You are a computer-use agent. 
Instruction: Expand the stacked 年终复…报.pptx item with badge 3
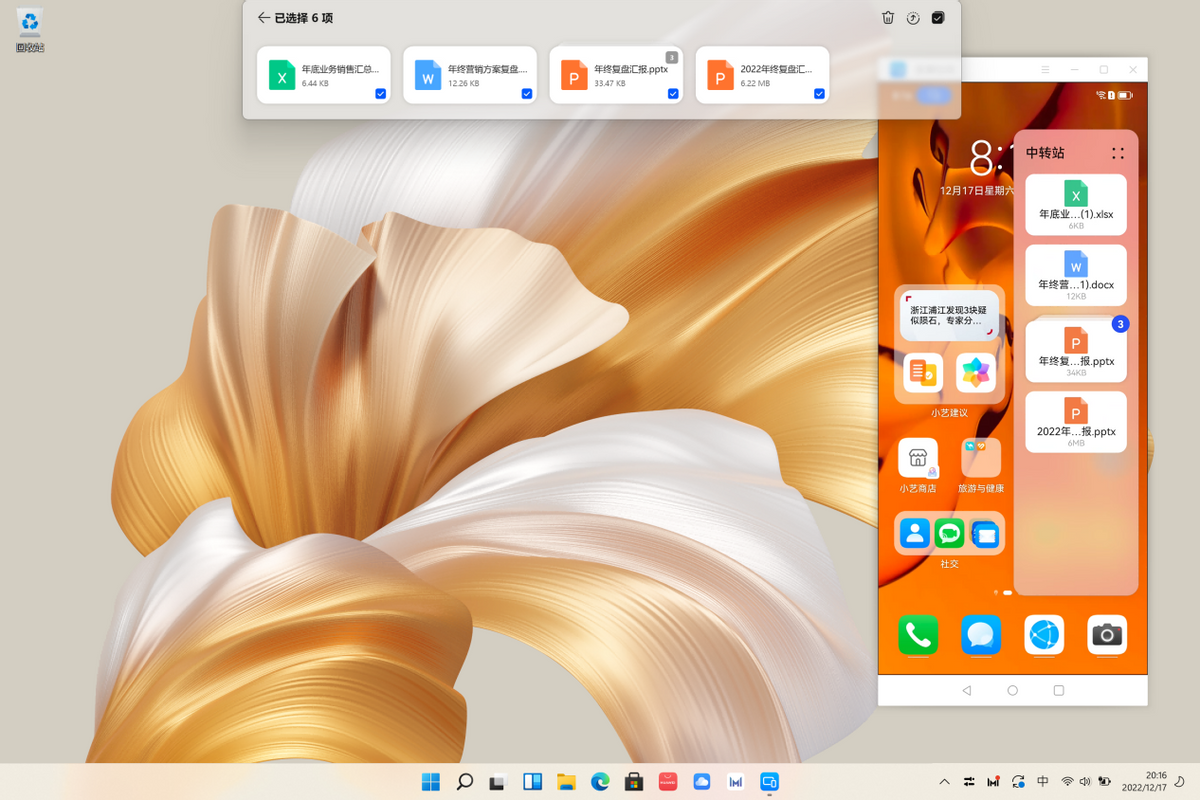pyautogui.click(x=1076, y=351)
